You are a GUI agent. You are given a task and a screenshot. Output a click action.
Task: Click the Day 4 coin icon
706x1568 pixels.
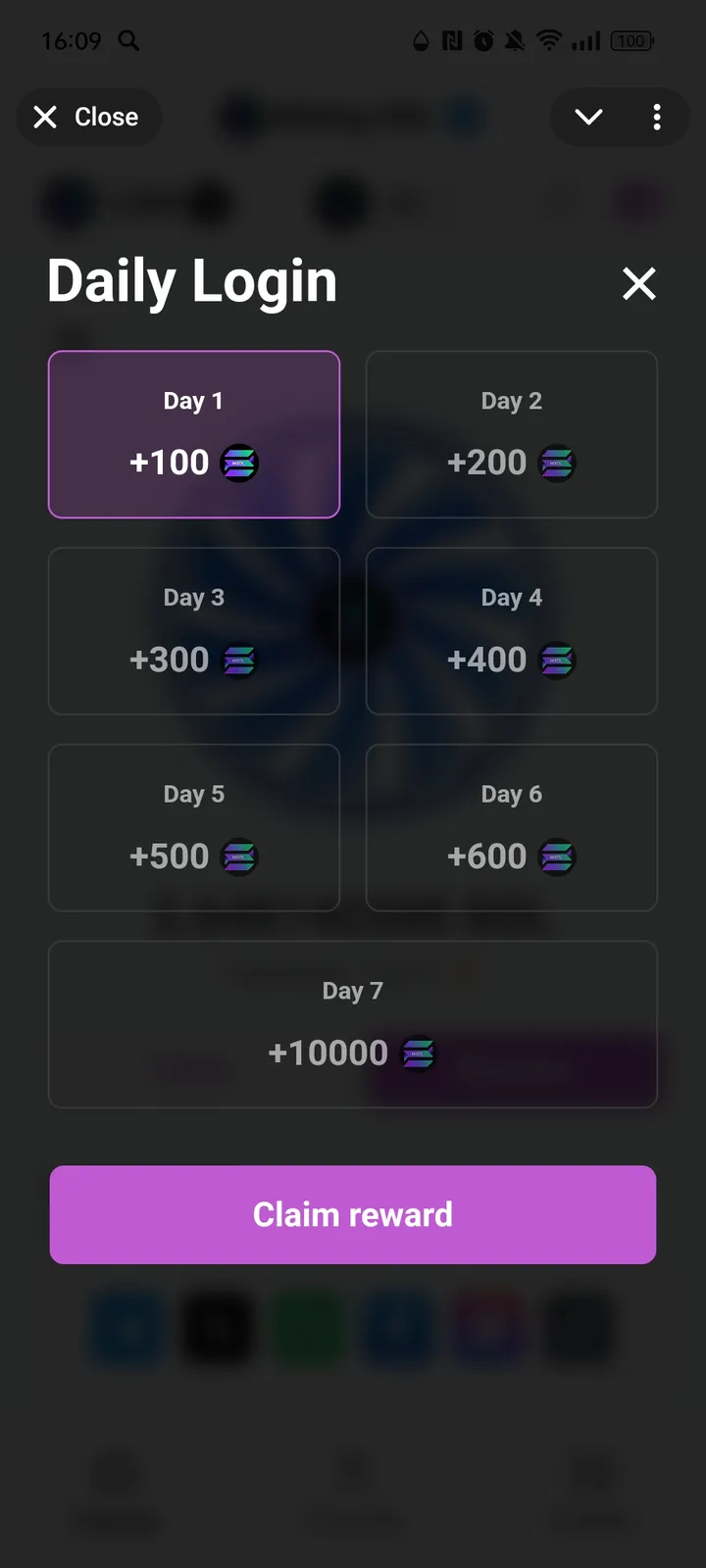click(557, 661)
